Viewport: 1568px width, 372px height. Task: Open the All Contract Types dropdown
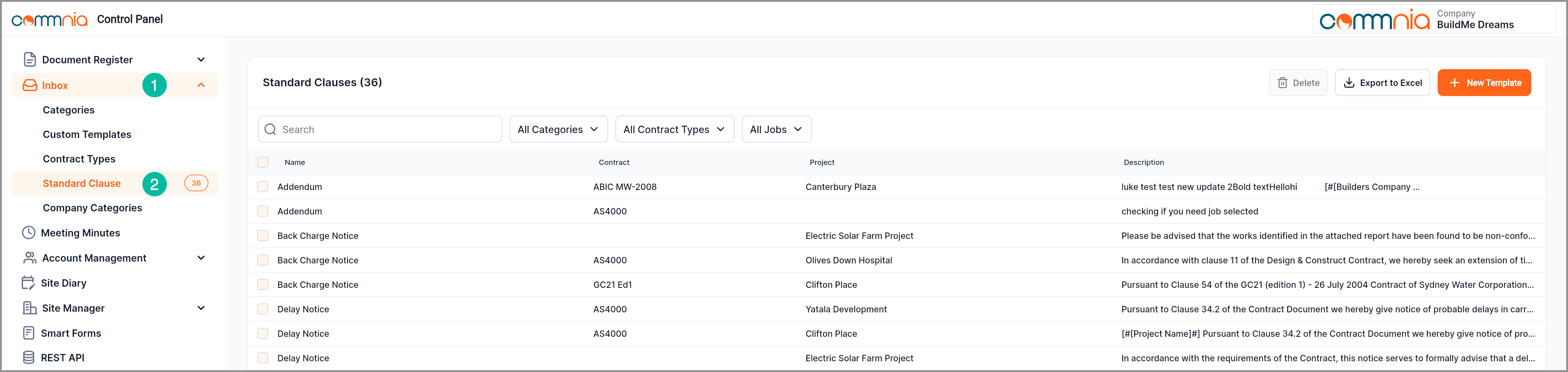(674, 129)
